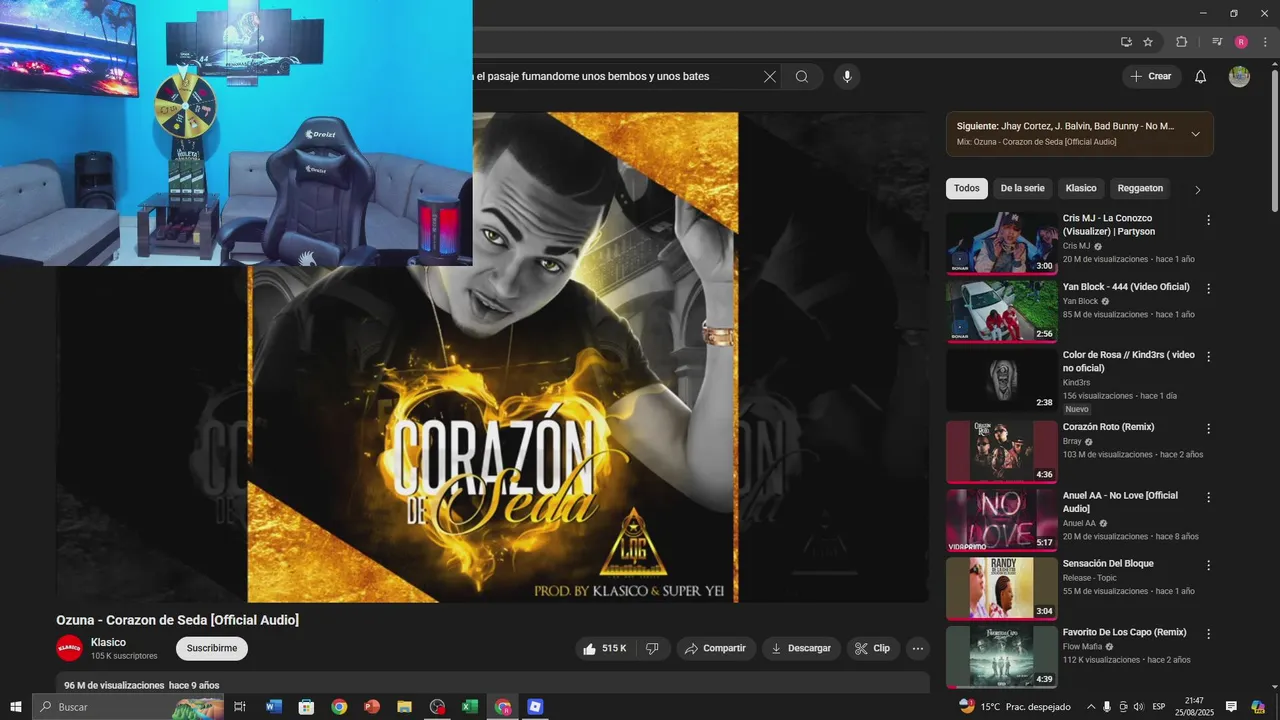This screenshot has width=1280, height=720.
Task: Open the Corazón Roto (Remix) title
Action: pyautogui.click(x=1108, y=427)
